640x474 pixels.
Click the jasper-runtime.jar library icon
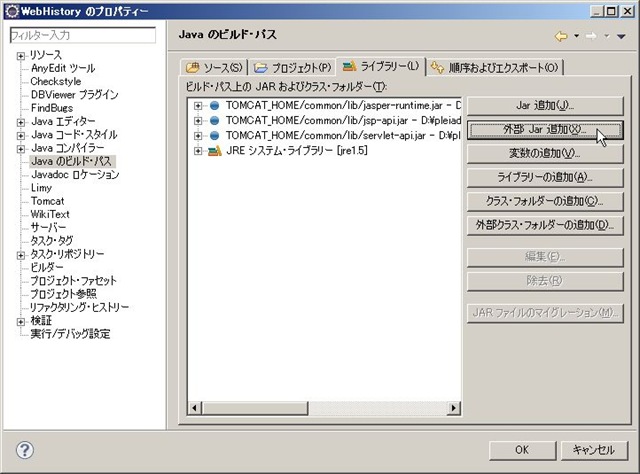click(x=214, y=106)
